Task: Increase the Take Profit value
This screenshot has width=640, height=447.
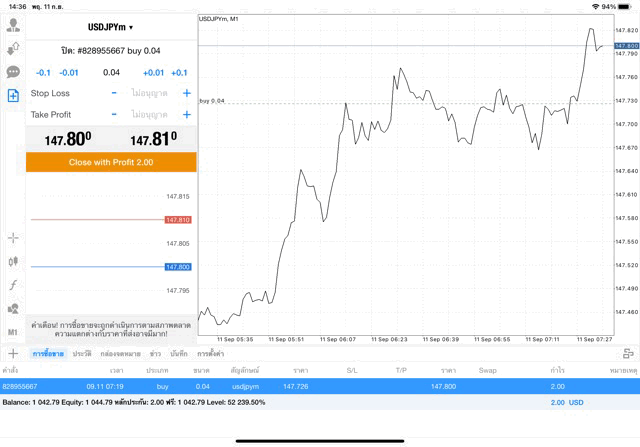Action: click(x=187, y=115)
